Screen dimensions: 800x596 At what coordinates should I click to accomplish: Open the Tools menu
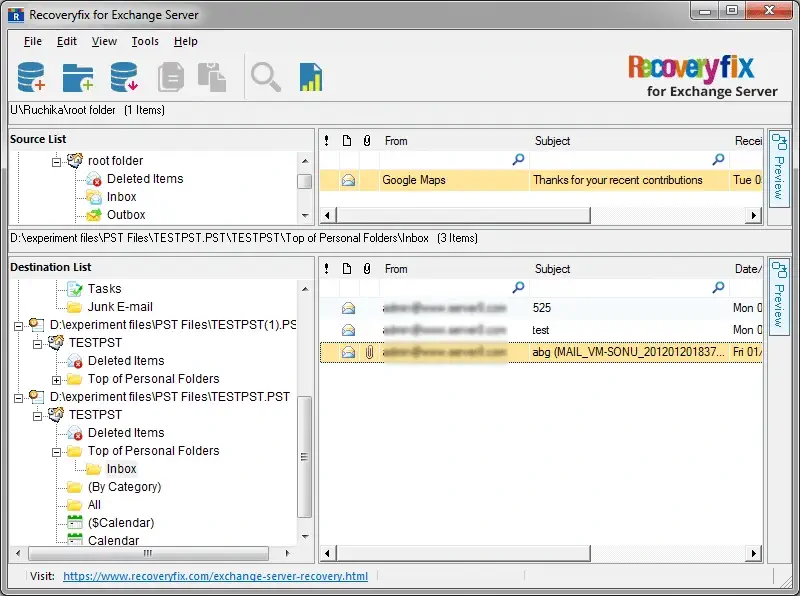[145, 41]
